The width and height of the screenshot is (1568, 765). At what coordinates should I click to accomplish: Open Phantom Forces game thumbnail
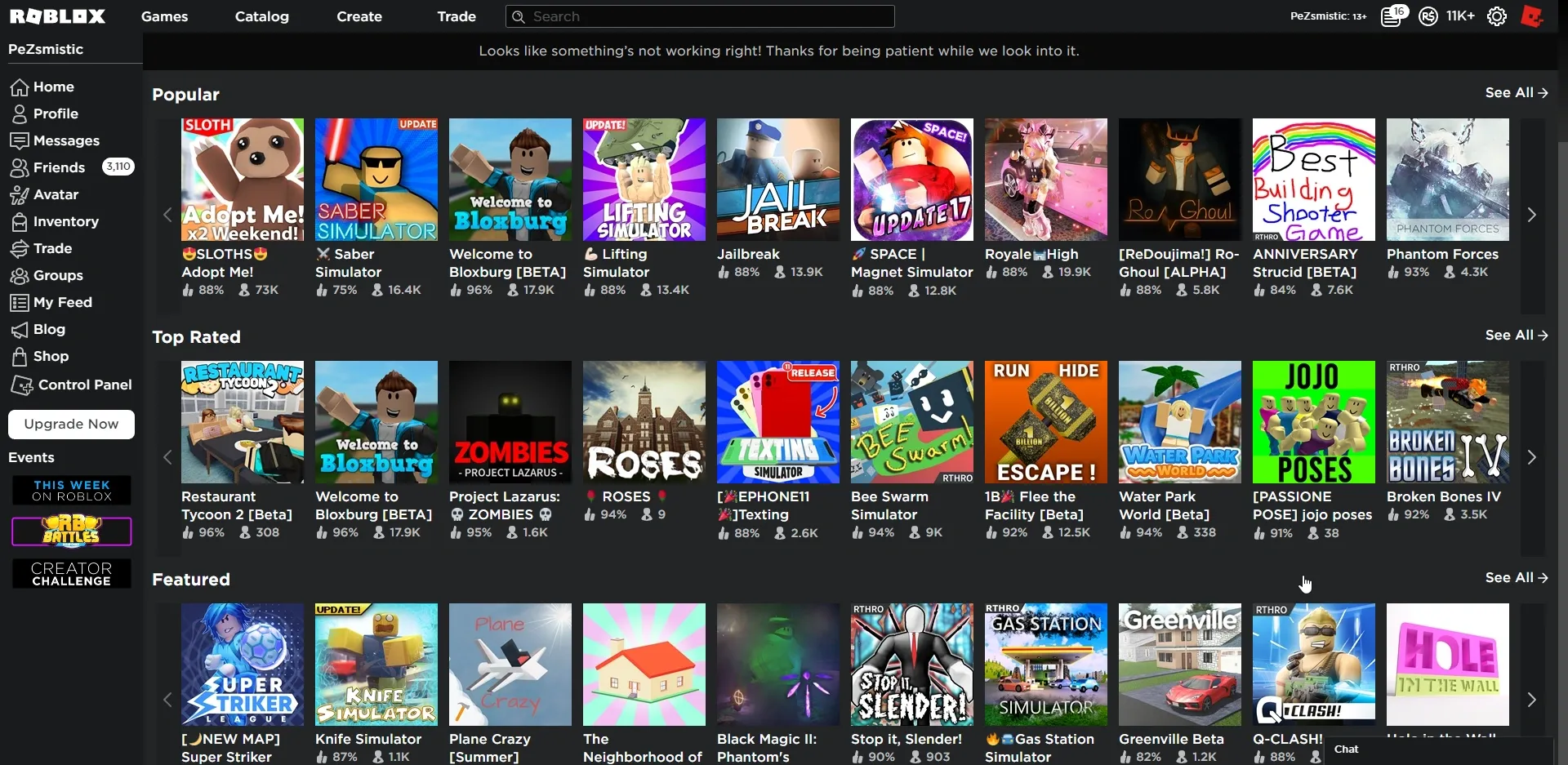[x=1448, y=180]
